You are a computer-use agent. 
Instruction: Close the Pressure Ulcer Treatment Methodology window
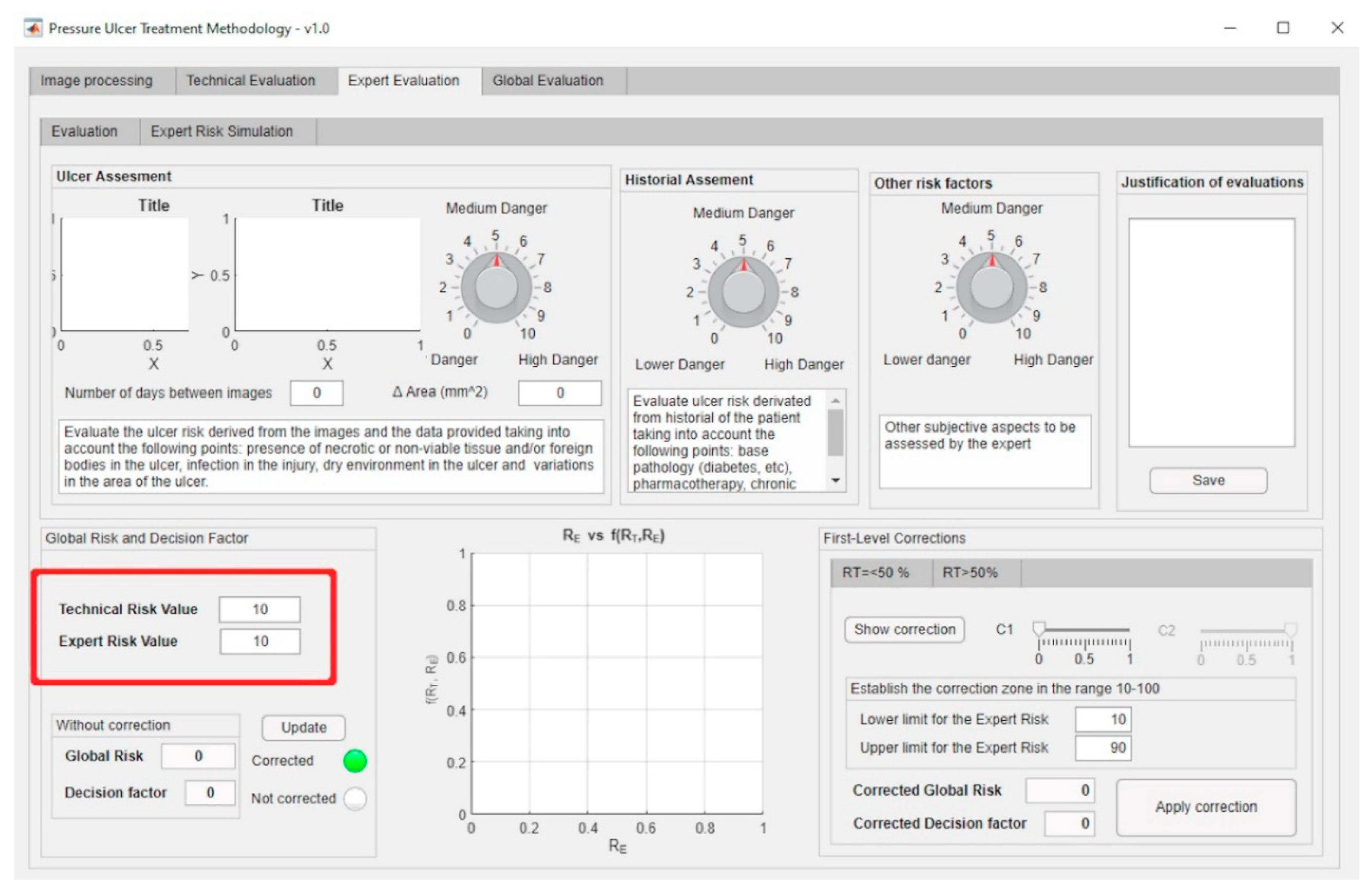1337,28
